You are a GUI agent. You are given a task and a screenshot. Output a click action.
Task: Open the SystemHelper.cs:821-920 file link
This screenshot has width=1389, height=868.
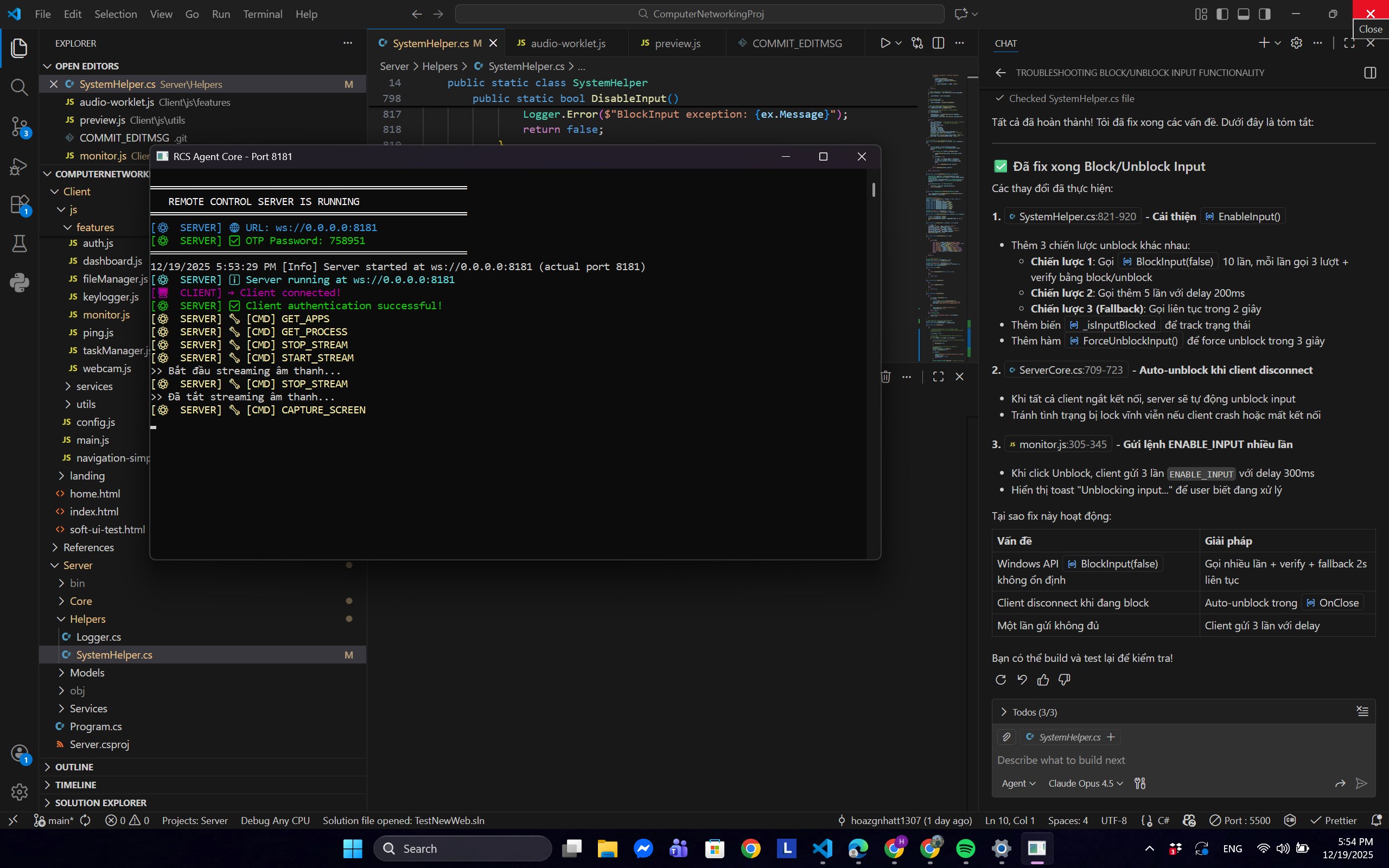click(1072, 216)
